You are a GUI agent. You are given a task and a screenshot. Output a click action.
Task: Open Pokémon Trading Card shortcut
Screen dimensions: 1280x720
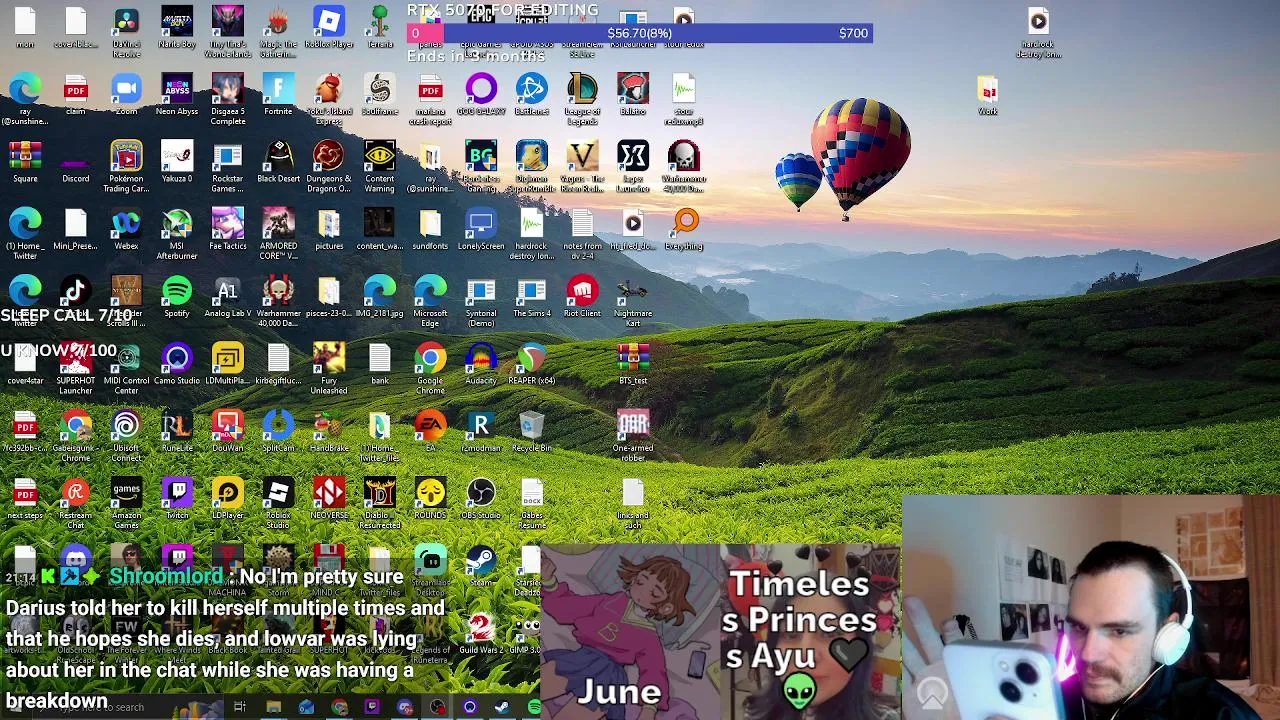pyautogui.click(x=126, y=157)
